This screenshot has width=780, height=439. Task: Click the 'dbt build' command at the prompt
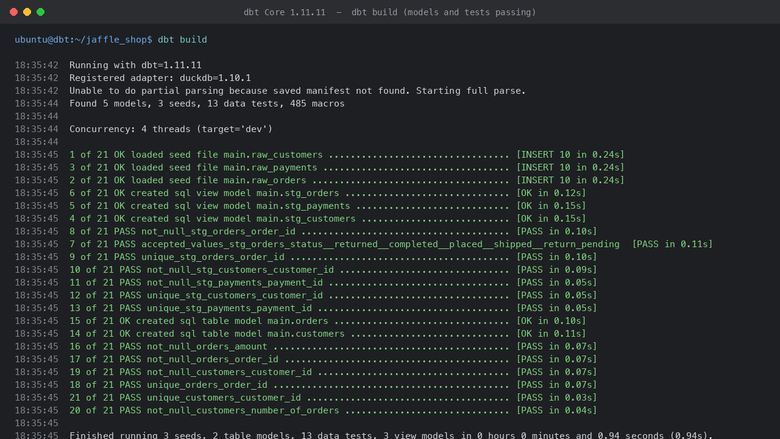183,39
